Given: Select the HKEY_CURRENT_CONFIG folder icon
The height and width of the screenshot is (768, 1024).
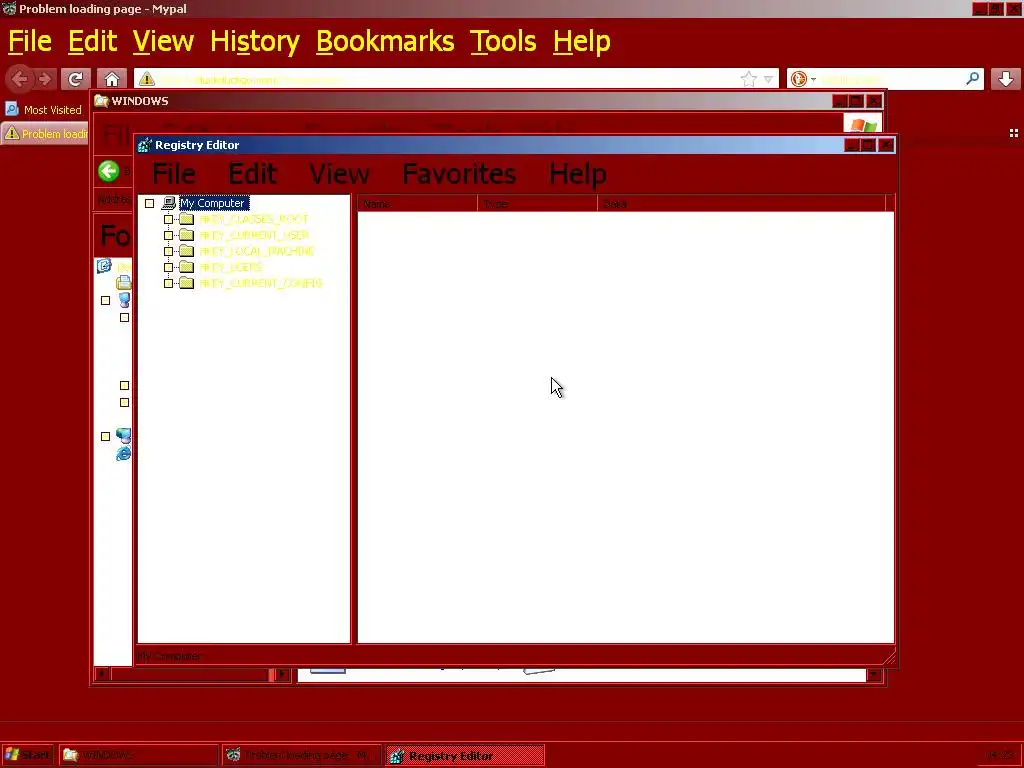Looking at the screenshot, I should click(x=187, y=283).
